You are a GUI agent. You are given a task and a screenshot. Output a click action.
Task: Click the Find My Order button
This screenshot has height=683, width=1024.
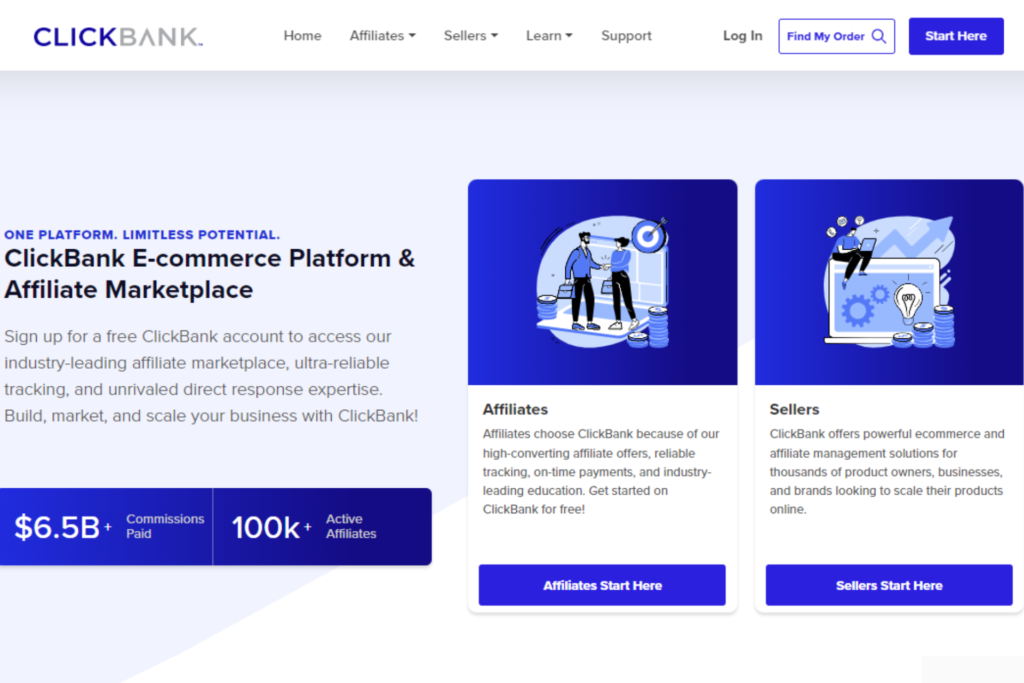(x=837, y=36)
